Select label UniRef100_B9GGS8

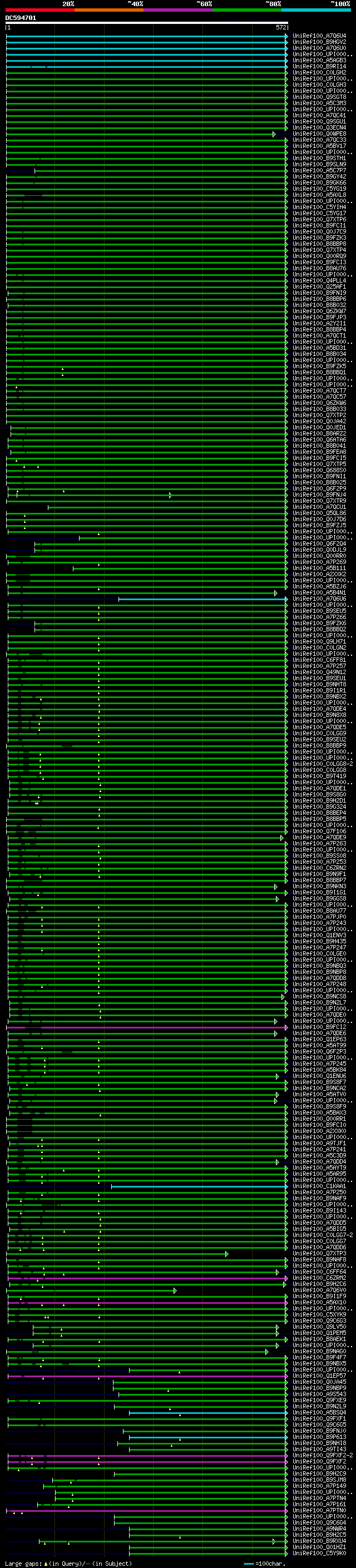(x=319, y=898)
